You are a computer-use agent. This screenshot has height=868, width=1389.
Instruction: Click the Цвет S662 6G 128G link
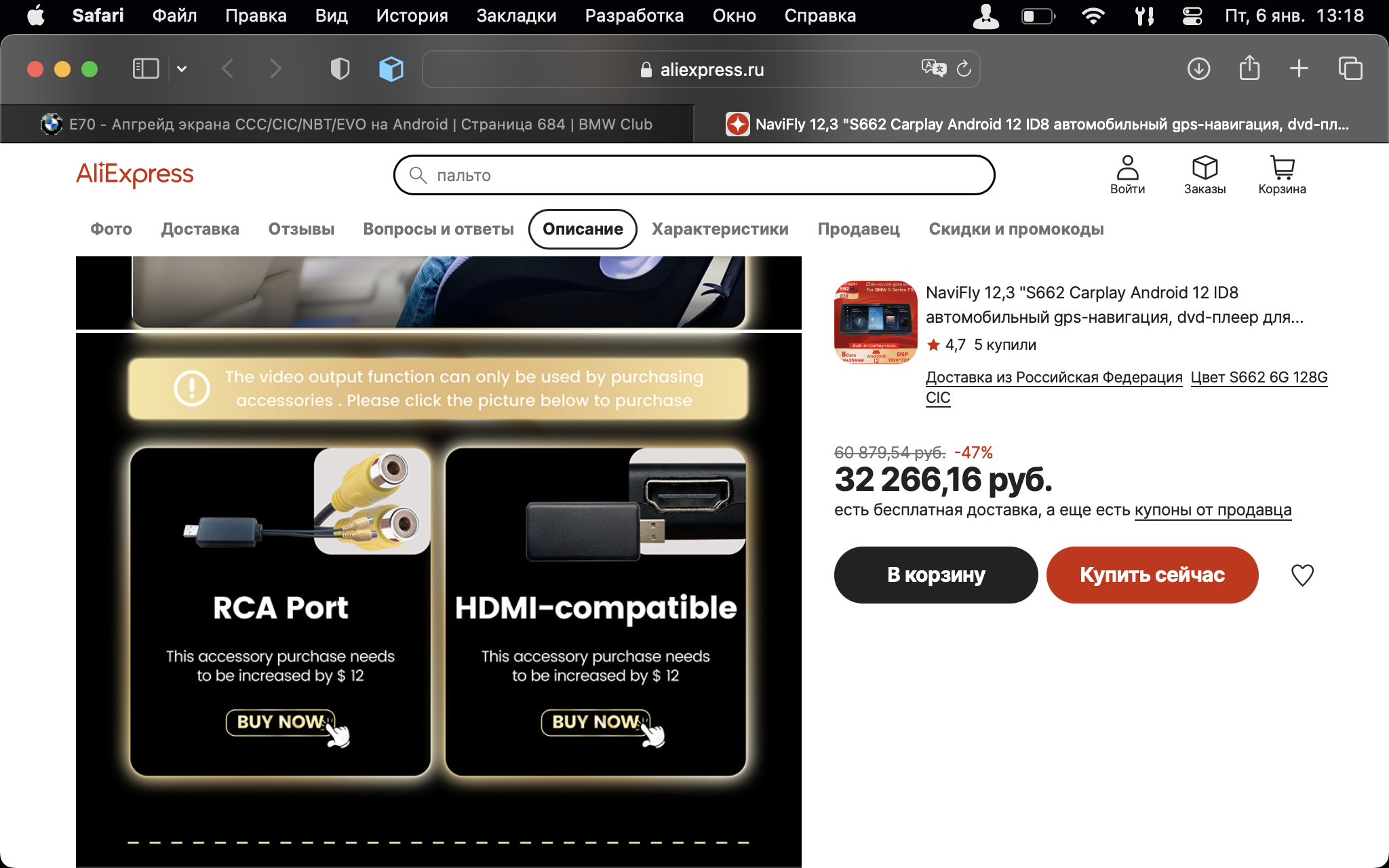[x=1259, y=377]
